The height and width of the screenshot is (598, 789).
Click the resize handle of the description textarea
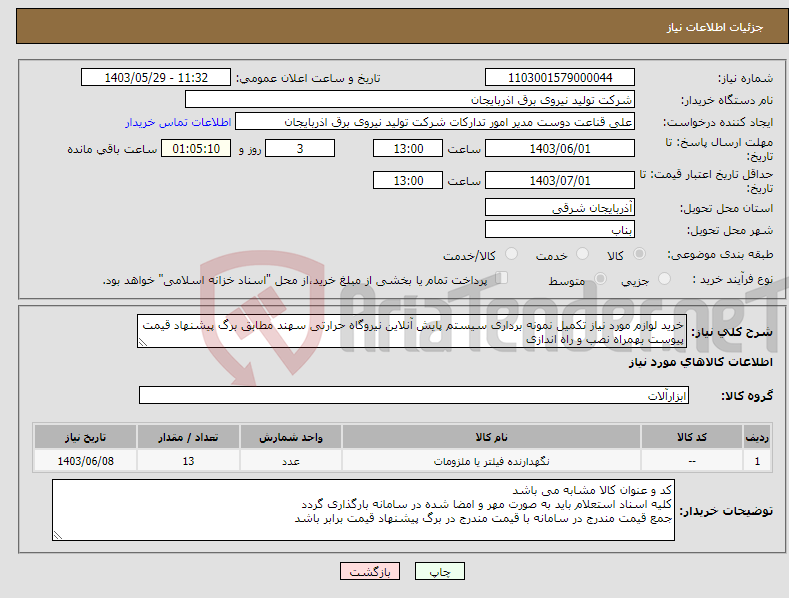point(143,343)
